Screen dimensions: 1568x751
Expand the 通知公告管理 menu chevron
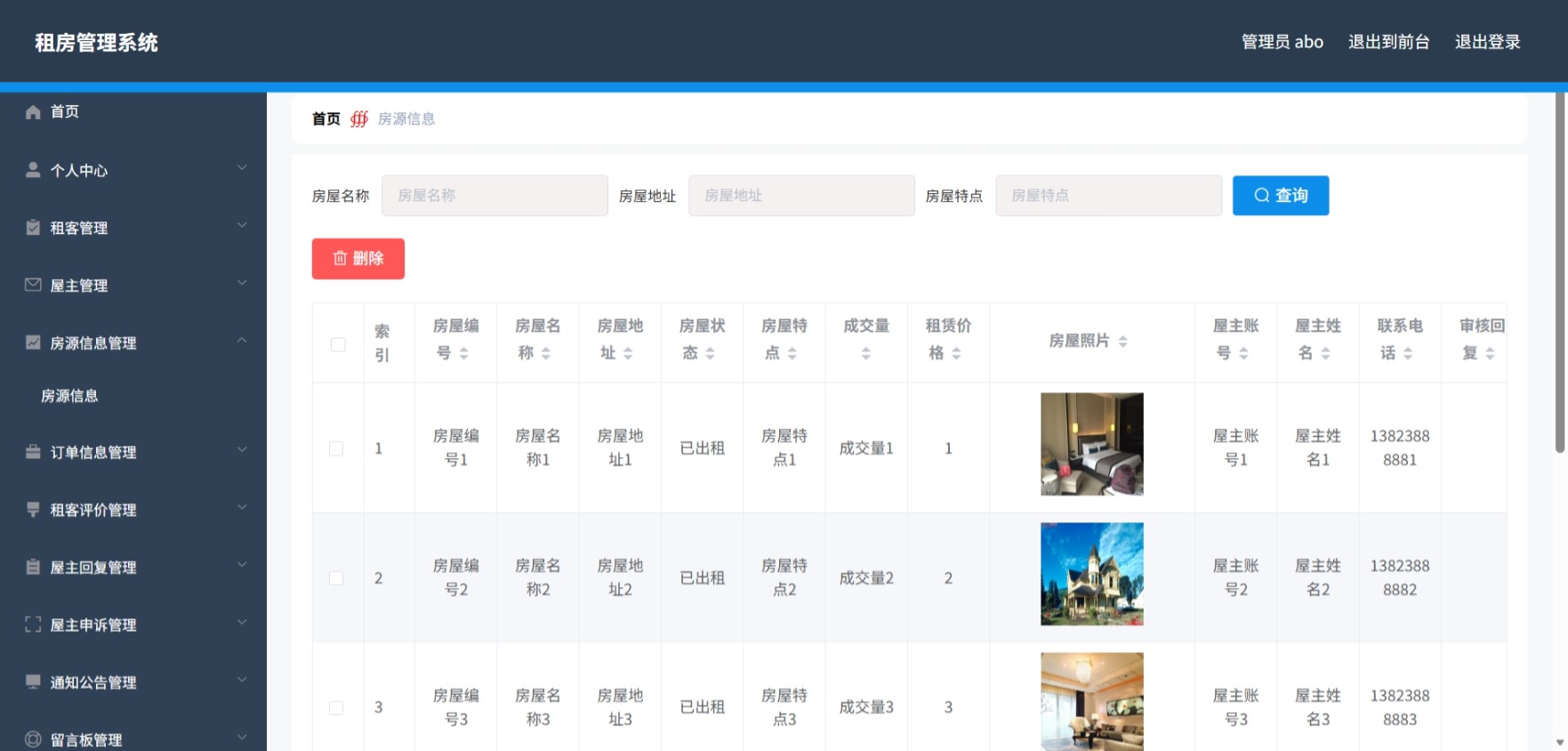pyautogui.click(x=242, y=680)
